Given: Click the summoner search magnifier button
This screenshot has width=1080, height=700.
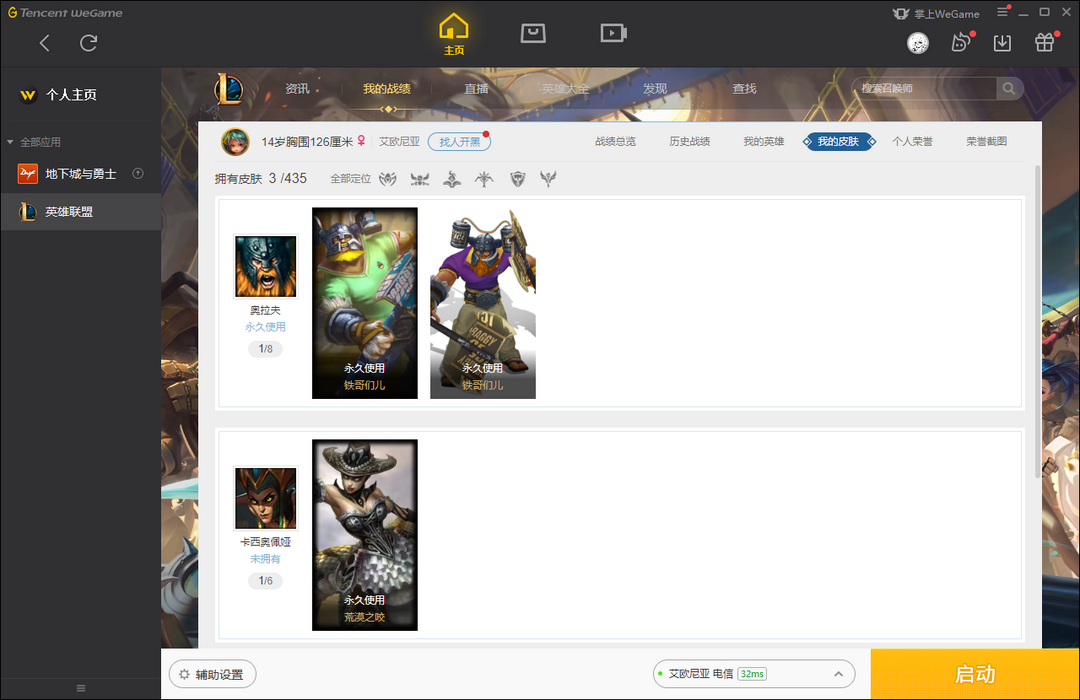Looking at the screenshot, I should click(x=1009, y=88).
